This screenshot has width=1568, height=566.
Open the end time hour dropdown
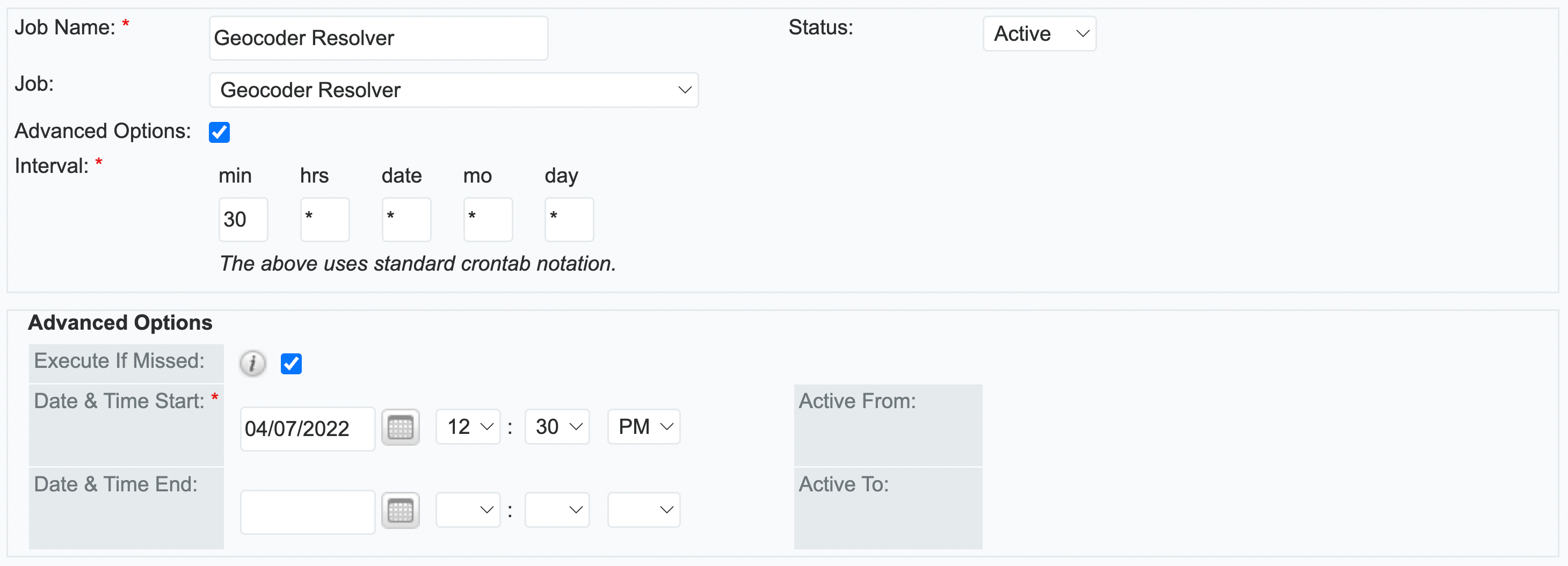click(468, 510)
